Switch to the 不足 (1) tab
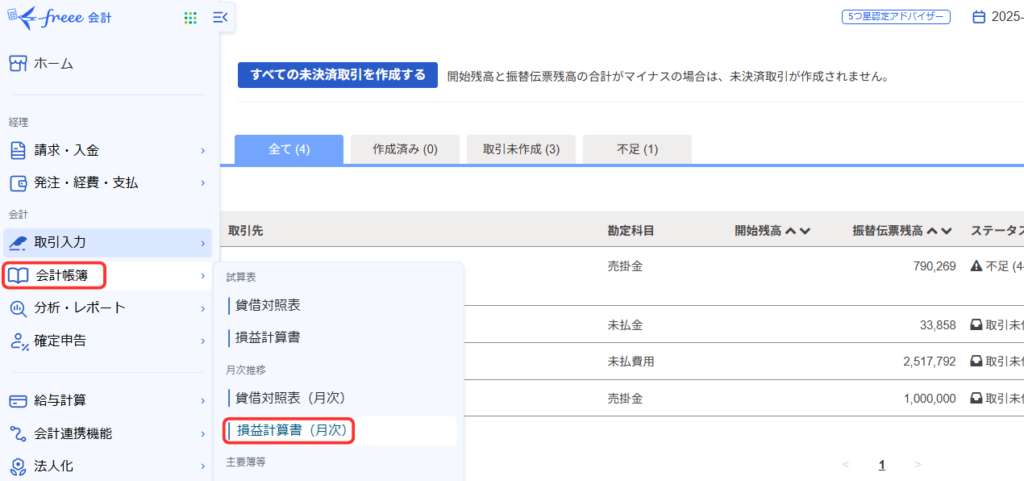 637,149
